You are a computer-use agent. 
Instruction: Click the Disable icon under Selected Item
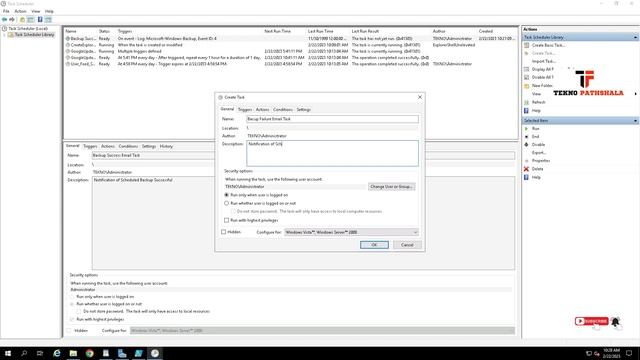pos(527,144)
